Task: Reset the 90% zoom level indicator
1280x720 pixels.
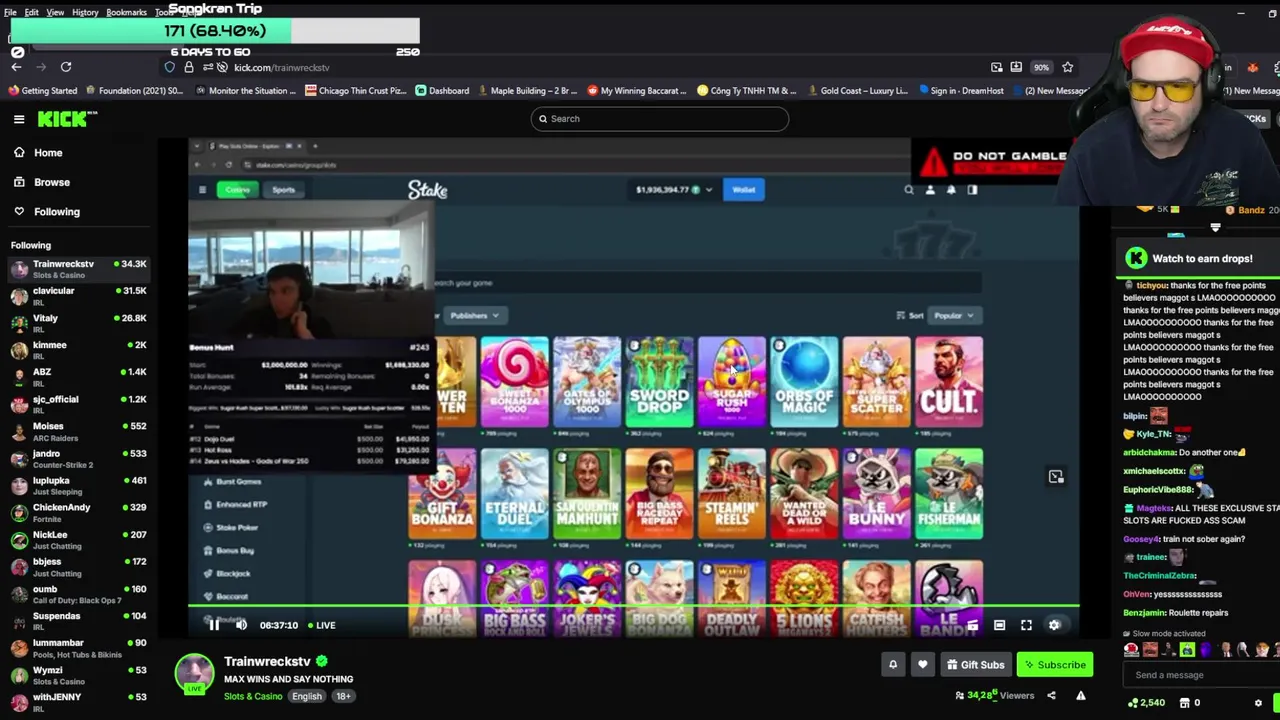Action: point(1042,67)
